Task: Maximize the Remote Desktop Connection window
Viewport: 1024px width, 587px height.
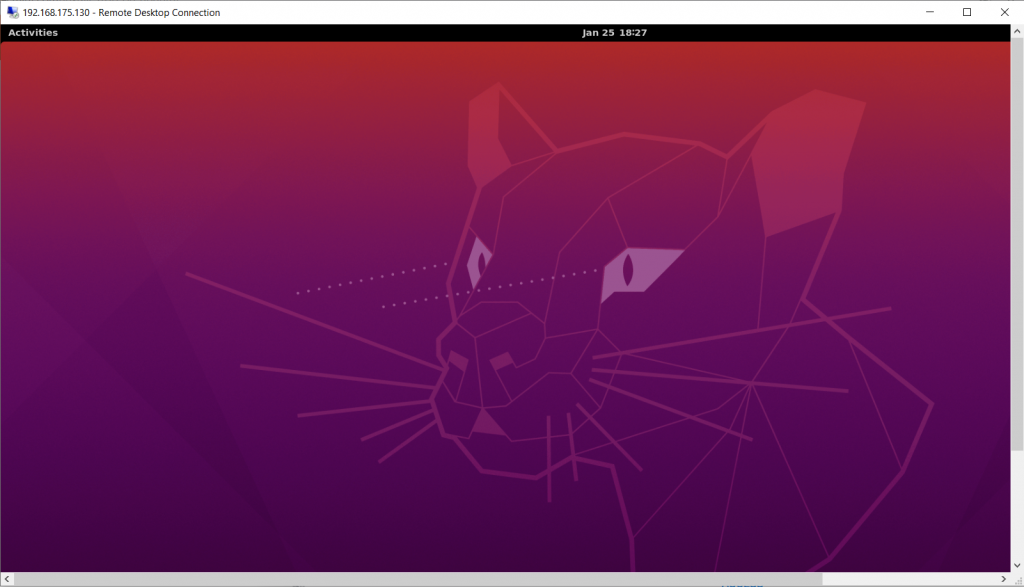Action: coord(967,12)
